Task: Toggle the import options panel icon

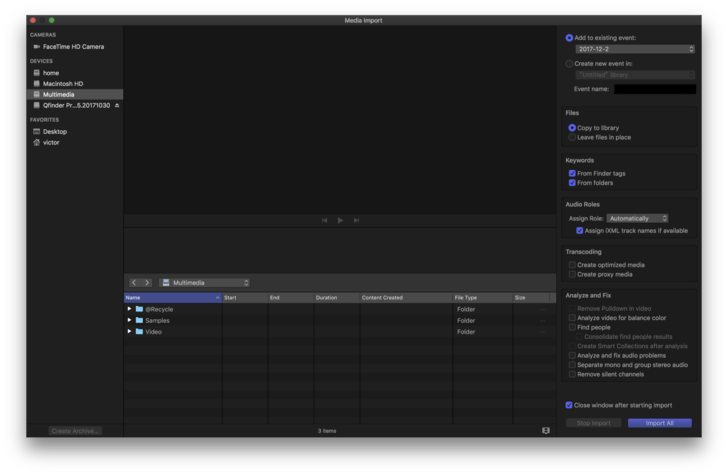Action: pos(546,430)
